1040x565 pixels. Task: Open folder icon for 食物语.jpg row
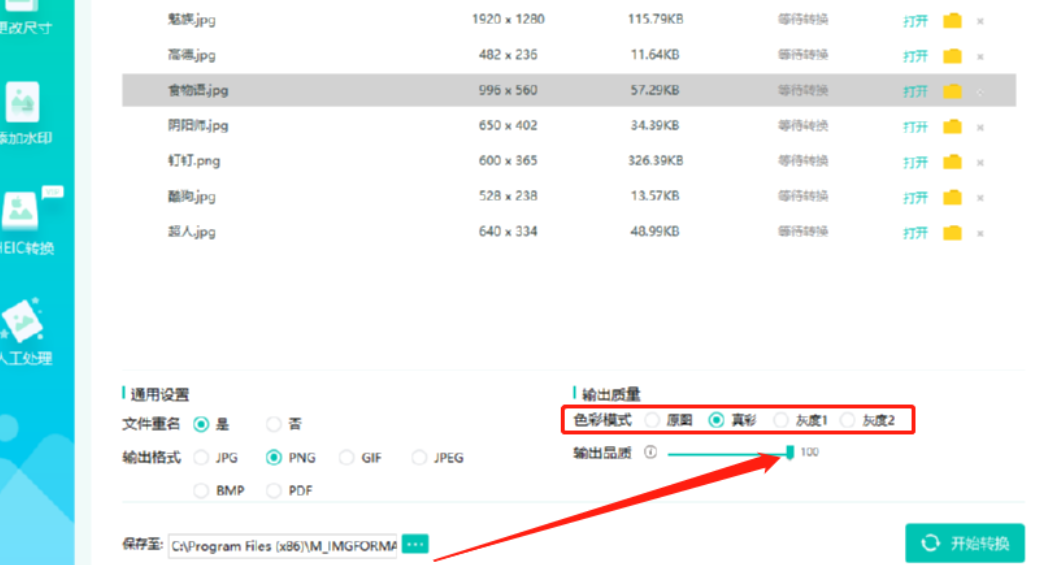coord(952,91)
